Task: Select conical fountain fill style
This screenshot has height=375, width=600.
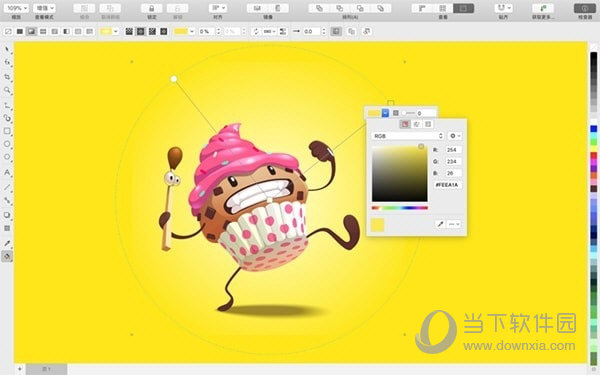Action: (152, 31)
